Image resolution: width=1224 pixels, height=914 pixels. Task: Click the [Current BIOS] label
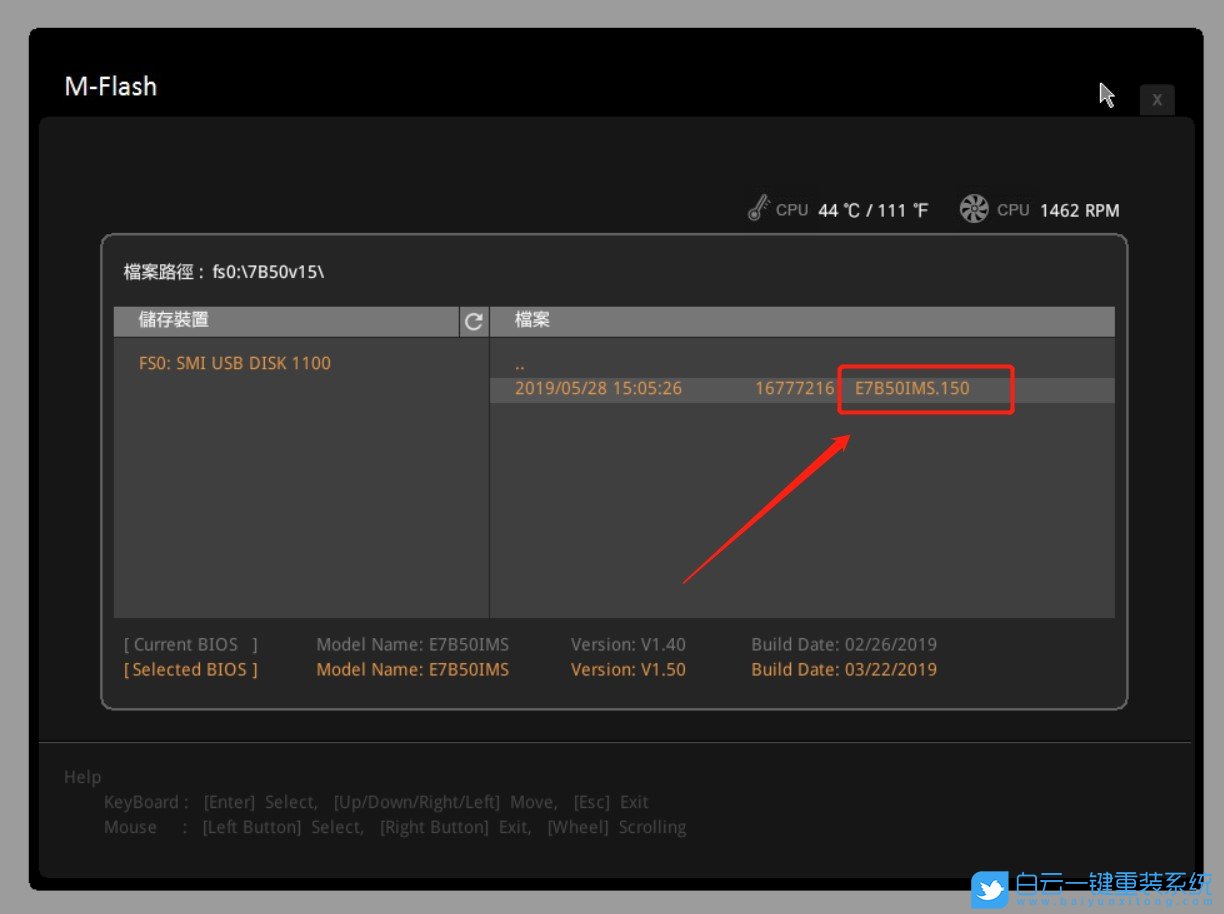tap(190, 645)
